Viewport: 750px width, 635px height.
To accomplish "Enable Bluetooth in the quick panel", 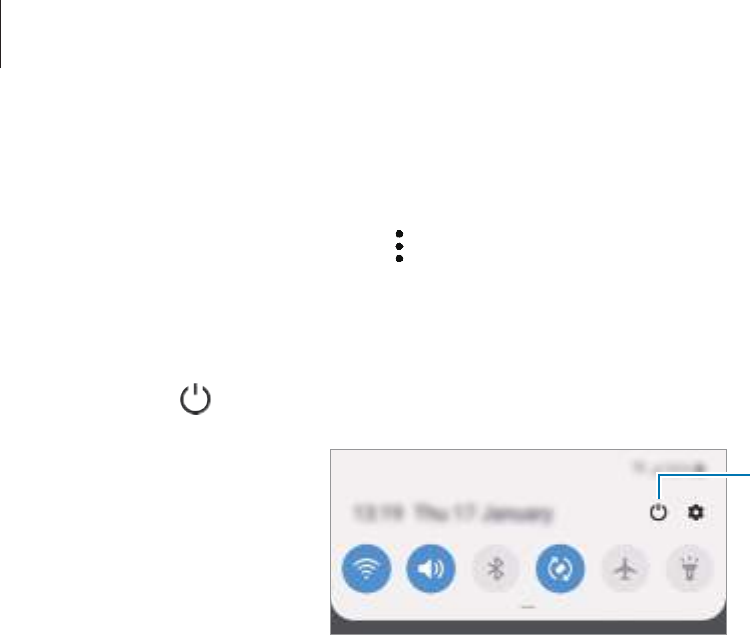I will tap(496, 569).
